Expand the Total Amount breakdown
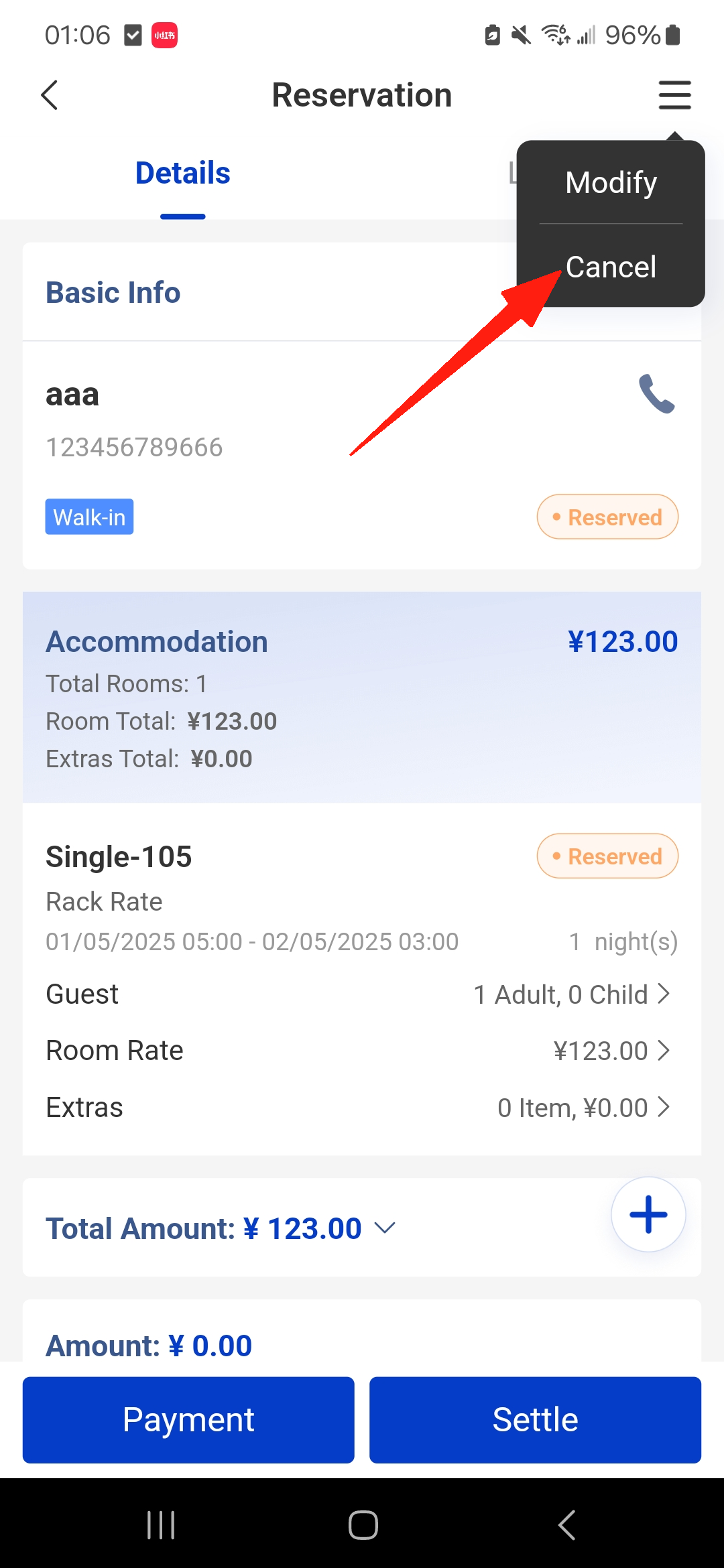This screenshot has width=724, height=1568. coord(385,1228)
